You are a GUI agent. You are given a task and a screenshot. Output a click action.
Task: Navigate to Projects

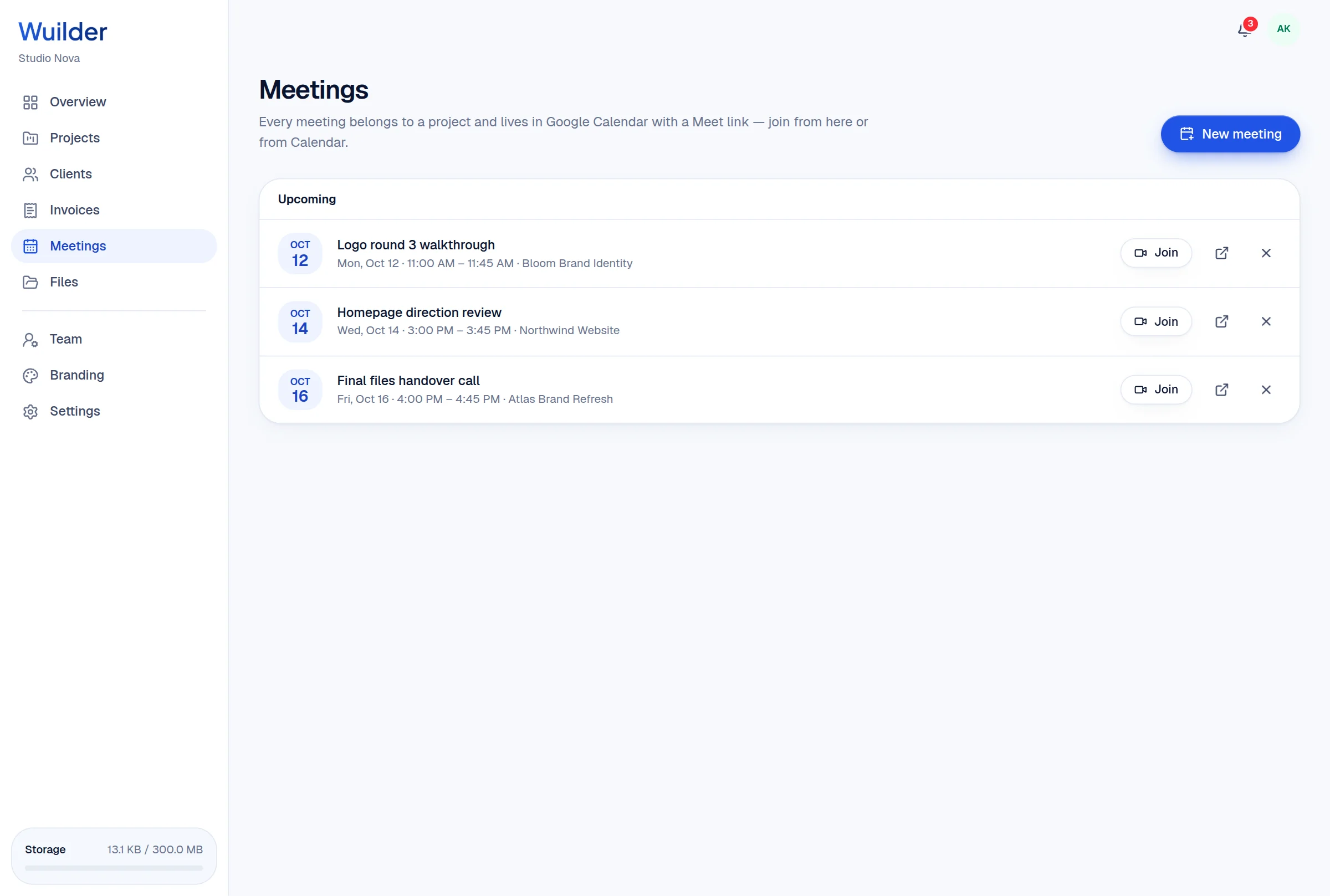[114, 139]
